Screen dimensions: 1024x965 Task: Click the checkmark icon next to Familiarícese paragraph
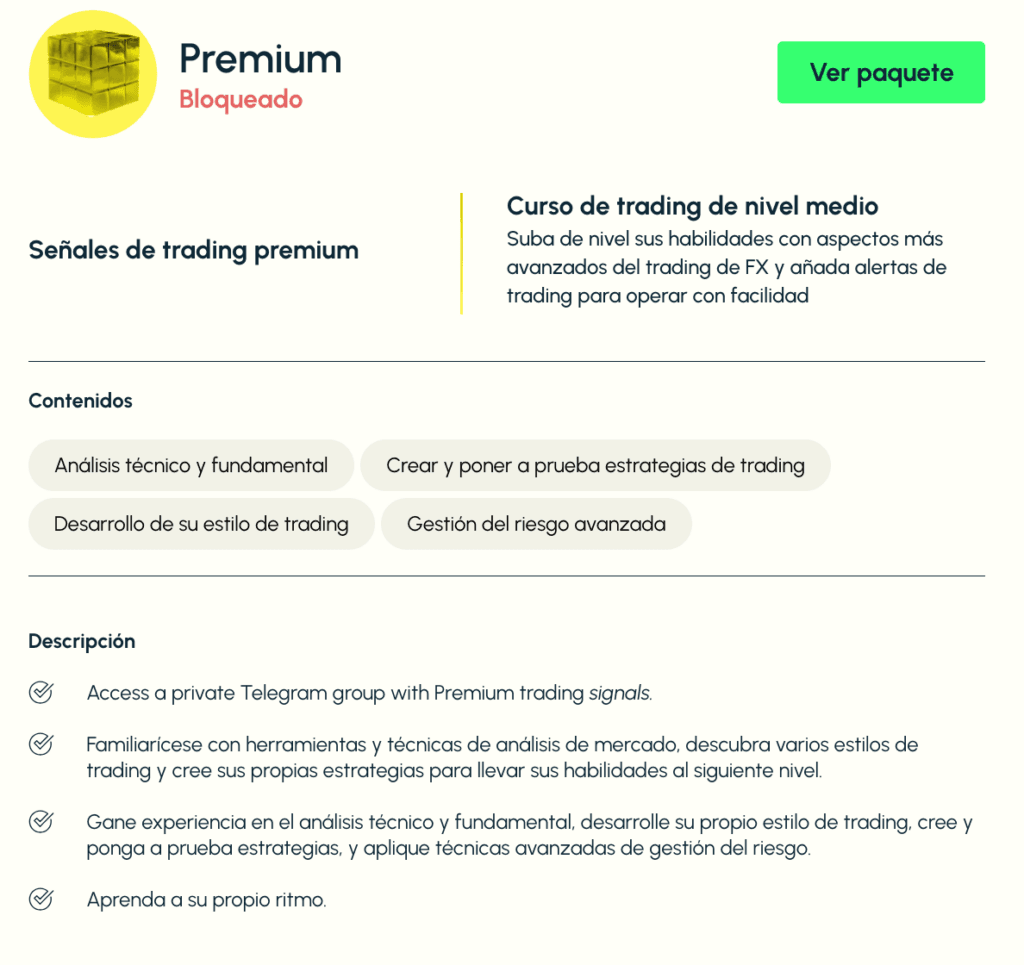click(41, 745)
